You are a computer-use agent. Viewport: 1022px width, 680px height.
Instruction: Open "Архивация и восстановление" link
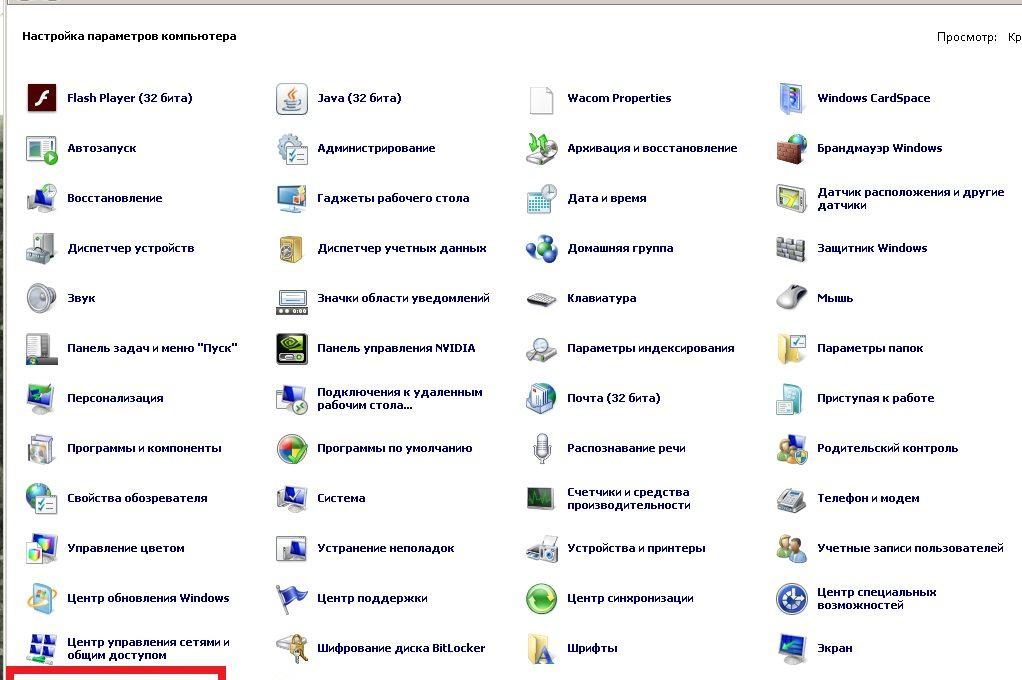(652, 149)
